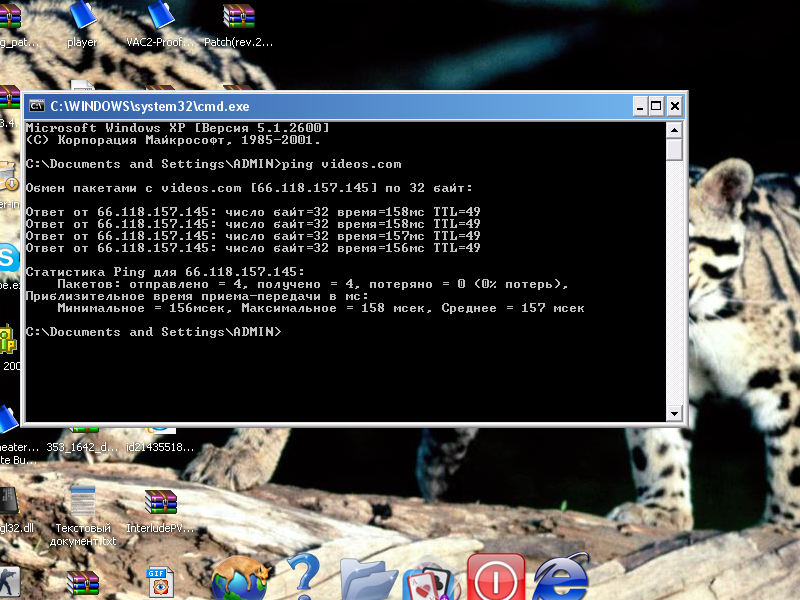
Task: Launch the playing cards game icon
Action: [431, 580]
